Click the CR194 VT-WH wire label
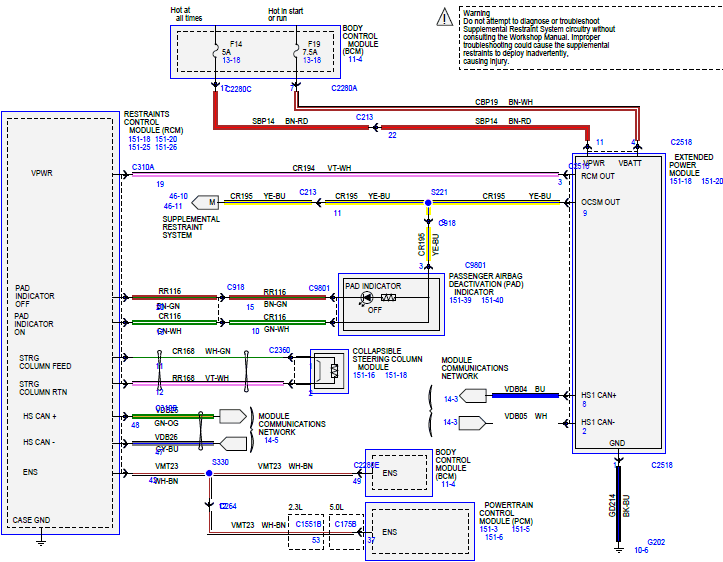The image size is (723, 562). click(322, 168)
